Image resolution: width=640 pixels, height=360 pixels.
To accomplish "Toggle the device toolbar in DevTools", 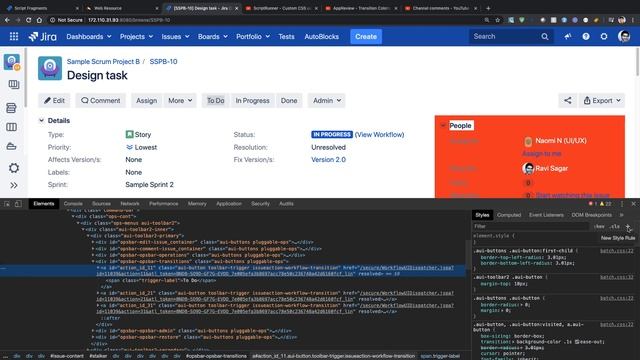I will [x=18, y=204].
